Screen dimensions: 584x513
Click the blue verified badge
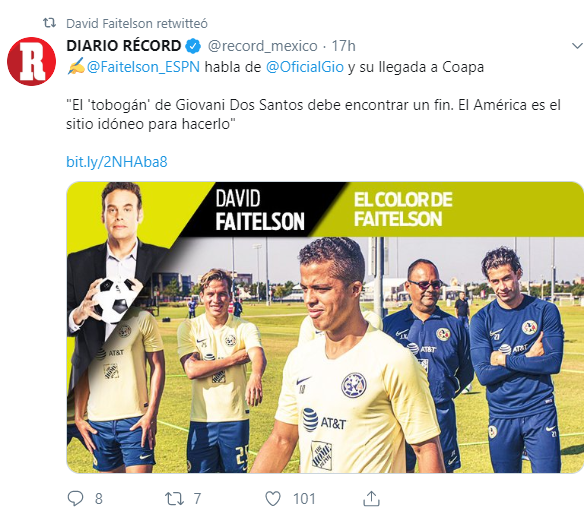coord(193,46)
